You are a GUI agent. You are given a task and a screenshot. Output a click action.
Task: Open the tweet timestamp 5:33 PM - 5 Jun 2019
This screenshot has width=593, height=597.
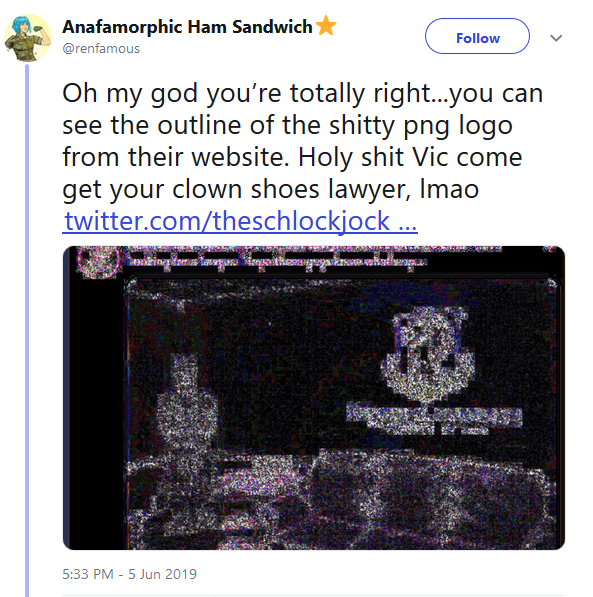click(129, 574)
